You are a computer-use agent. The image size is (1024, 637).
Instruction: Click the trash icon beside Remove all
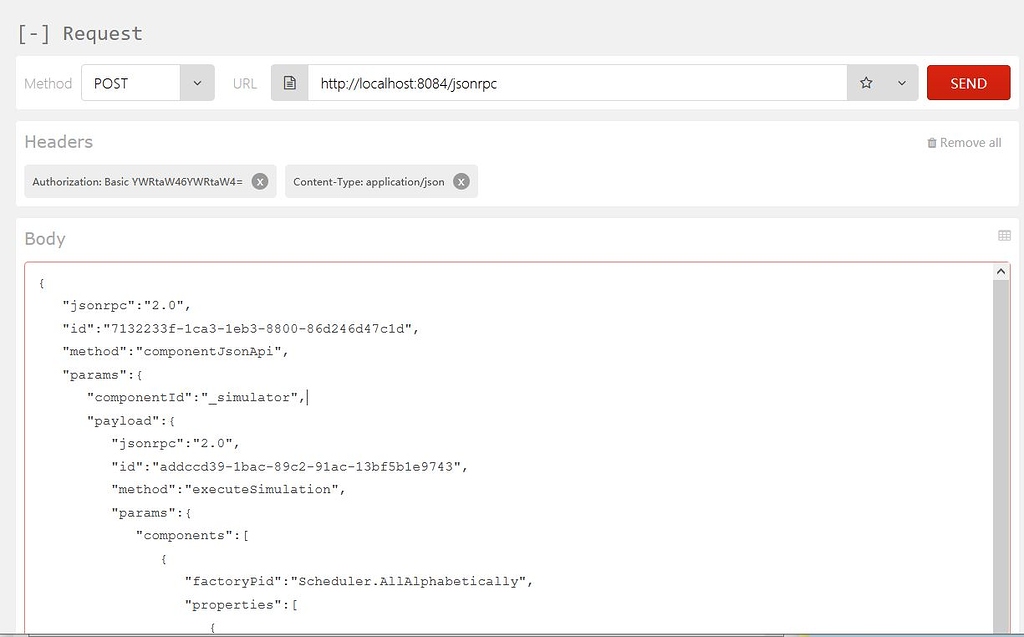pos(932,143)
